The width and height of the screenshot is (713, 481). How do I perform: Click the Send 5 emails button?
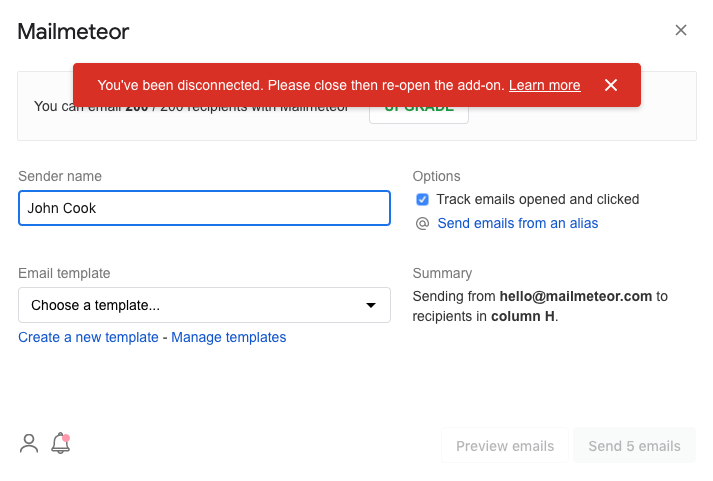[634, 446]
